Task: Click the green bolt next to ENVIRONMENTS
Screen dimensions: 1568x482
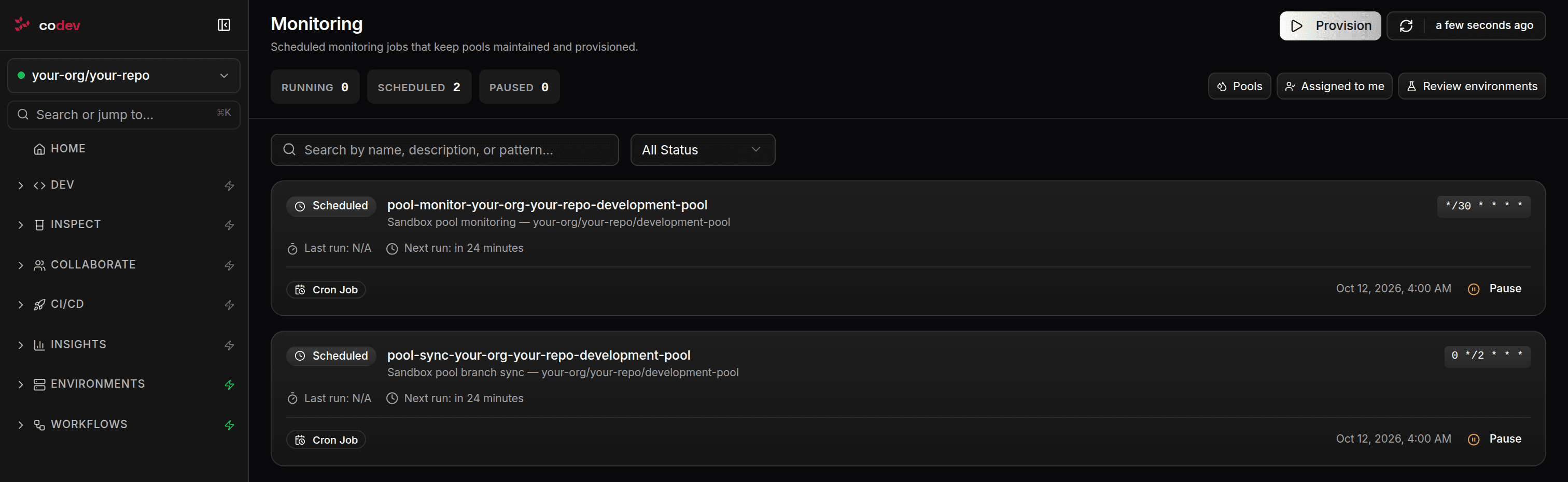Action: click(x=230, y=385)
